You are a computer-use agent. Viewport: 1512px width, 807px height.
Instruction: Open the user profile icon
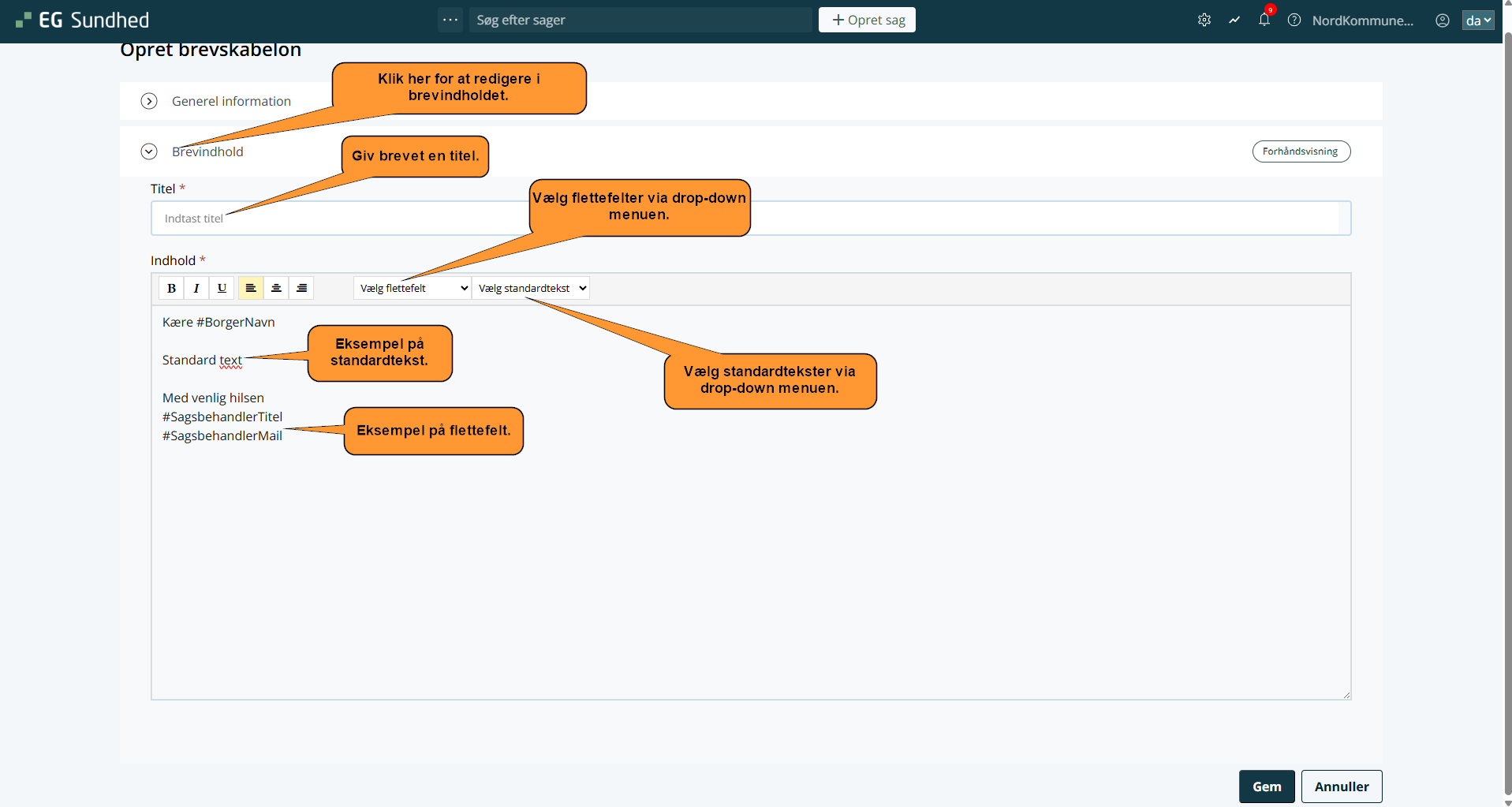click(1442, 21)
